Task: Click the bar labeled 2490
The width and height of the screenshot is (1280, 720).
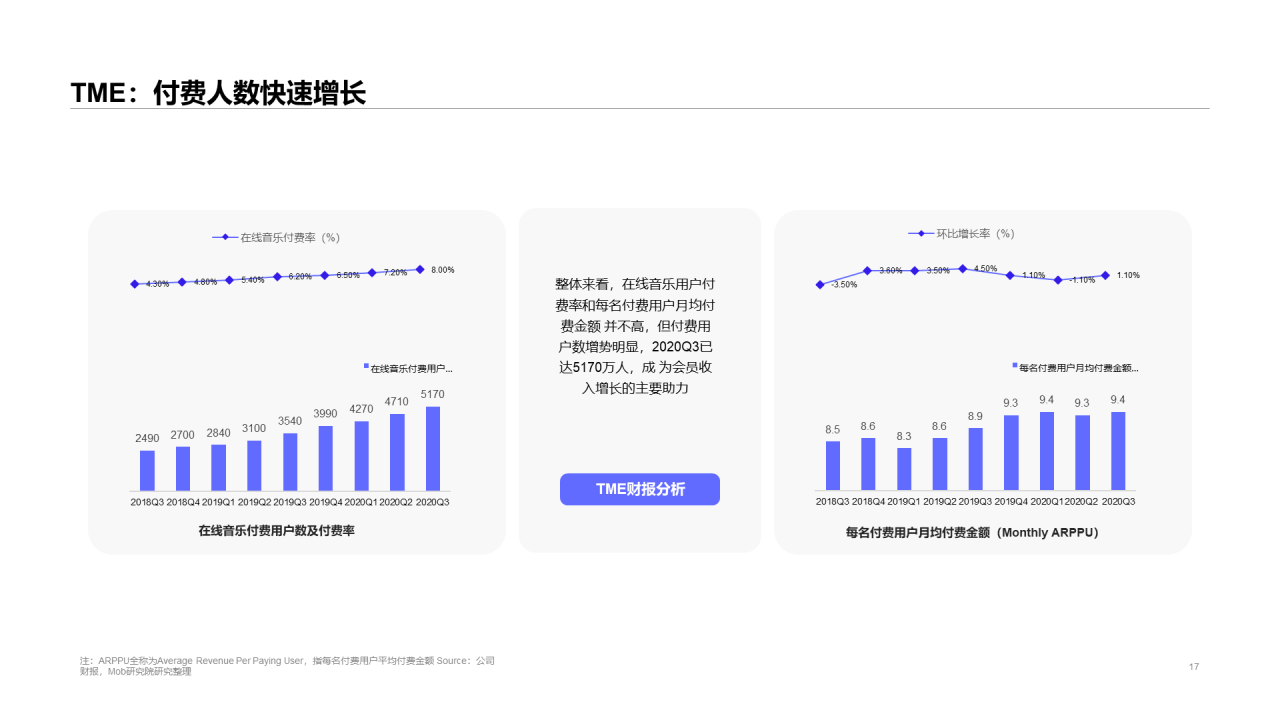Action: (x=147, y=470)
